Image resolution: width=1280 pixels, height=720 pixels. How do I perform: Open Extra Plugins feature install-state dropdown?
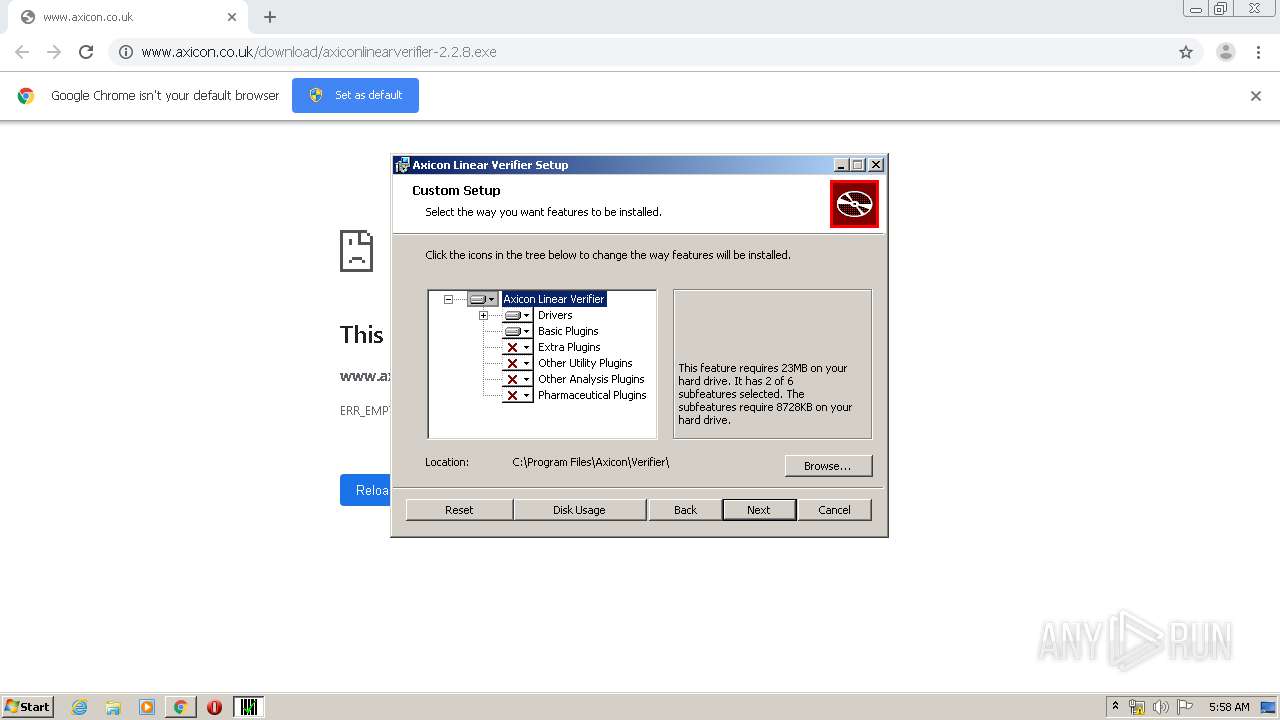tap(517, 347)
